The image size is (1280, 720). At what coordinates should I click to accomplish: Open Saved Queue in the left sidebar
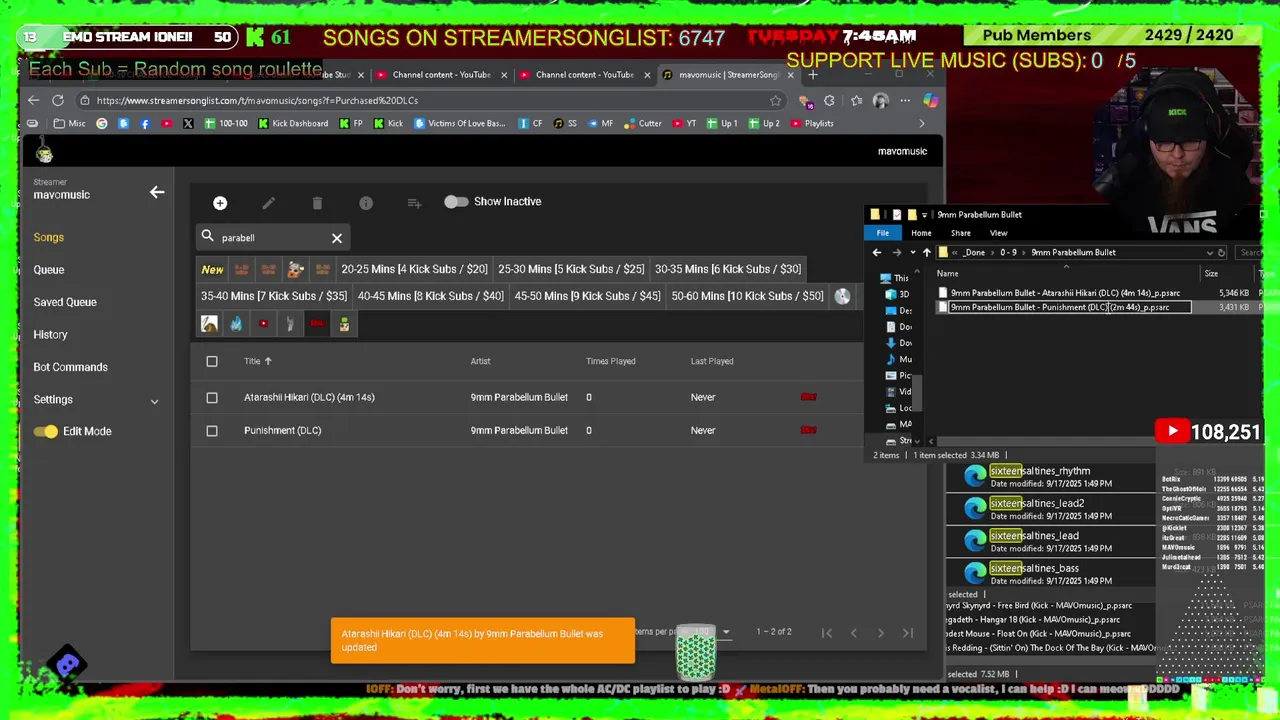pos(65,302)
